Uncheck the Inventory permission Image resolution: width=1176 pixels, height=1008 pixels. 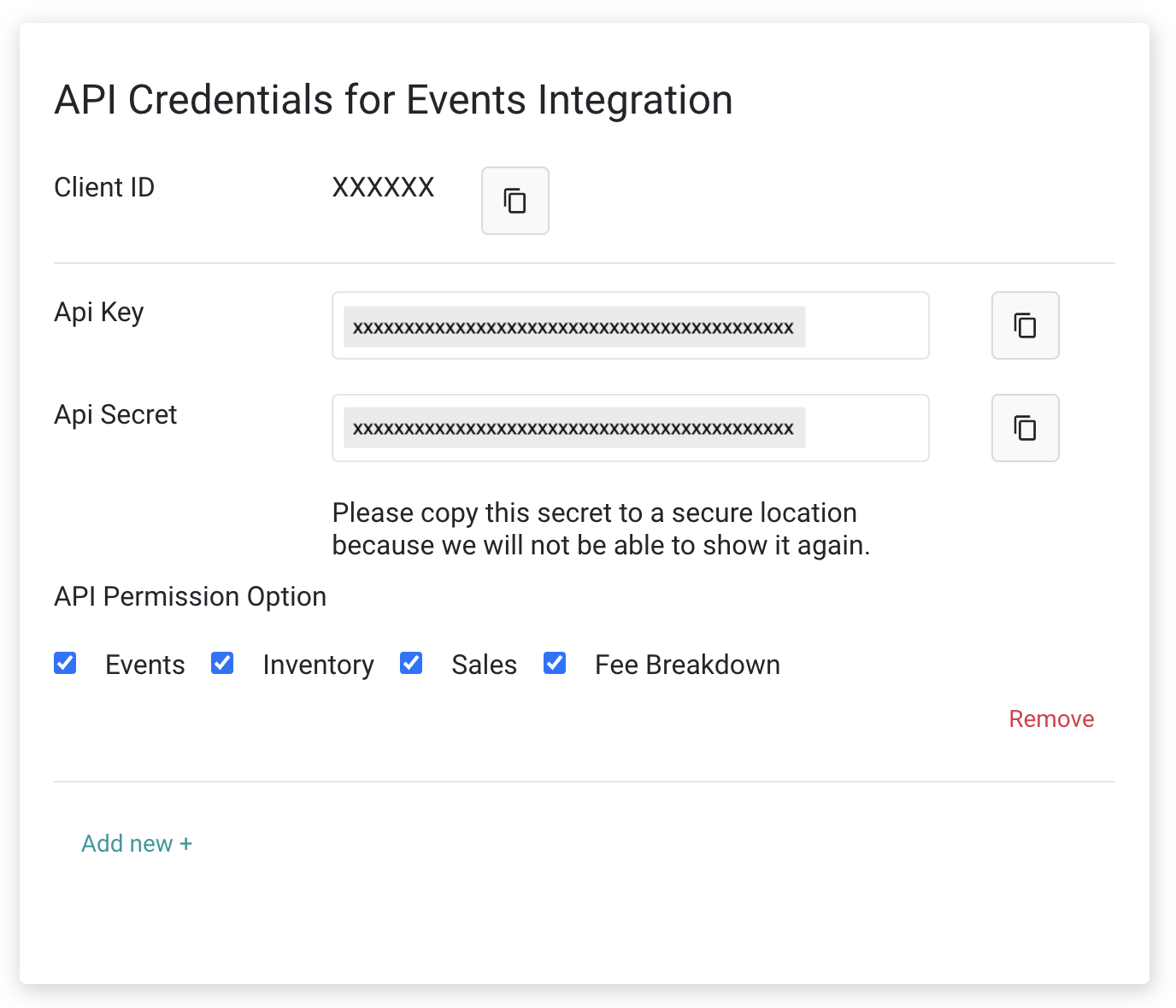pos(221,663)
